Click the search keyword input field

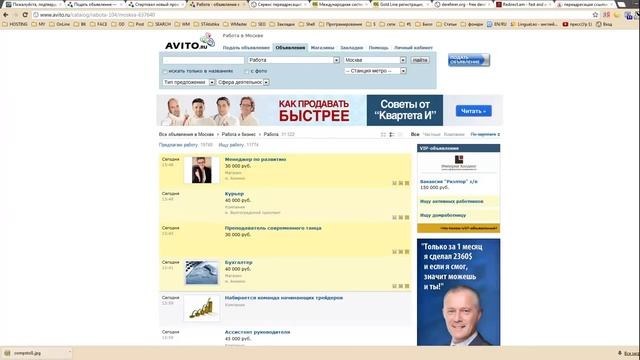coord(203,60)
